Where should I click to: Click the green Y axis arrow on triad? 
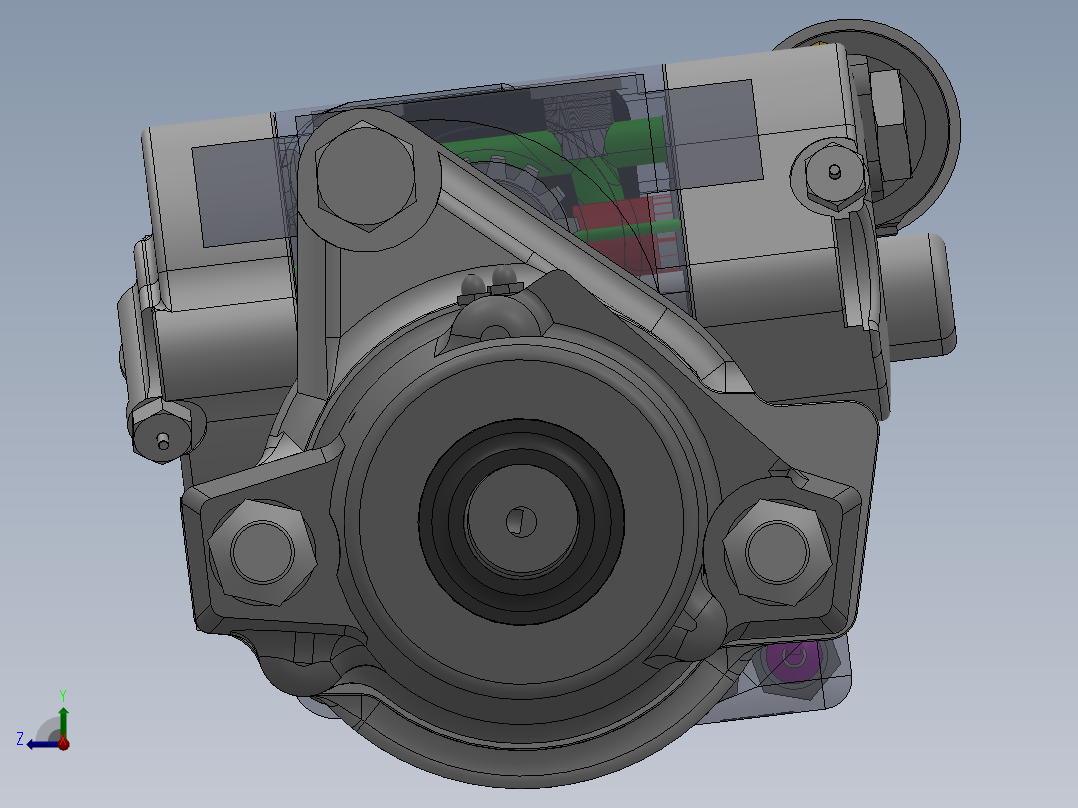point(63,721)
